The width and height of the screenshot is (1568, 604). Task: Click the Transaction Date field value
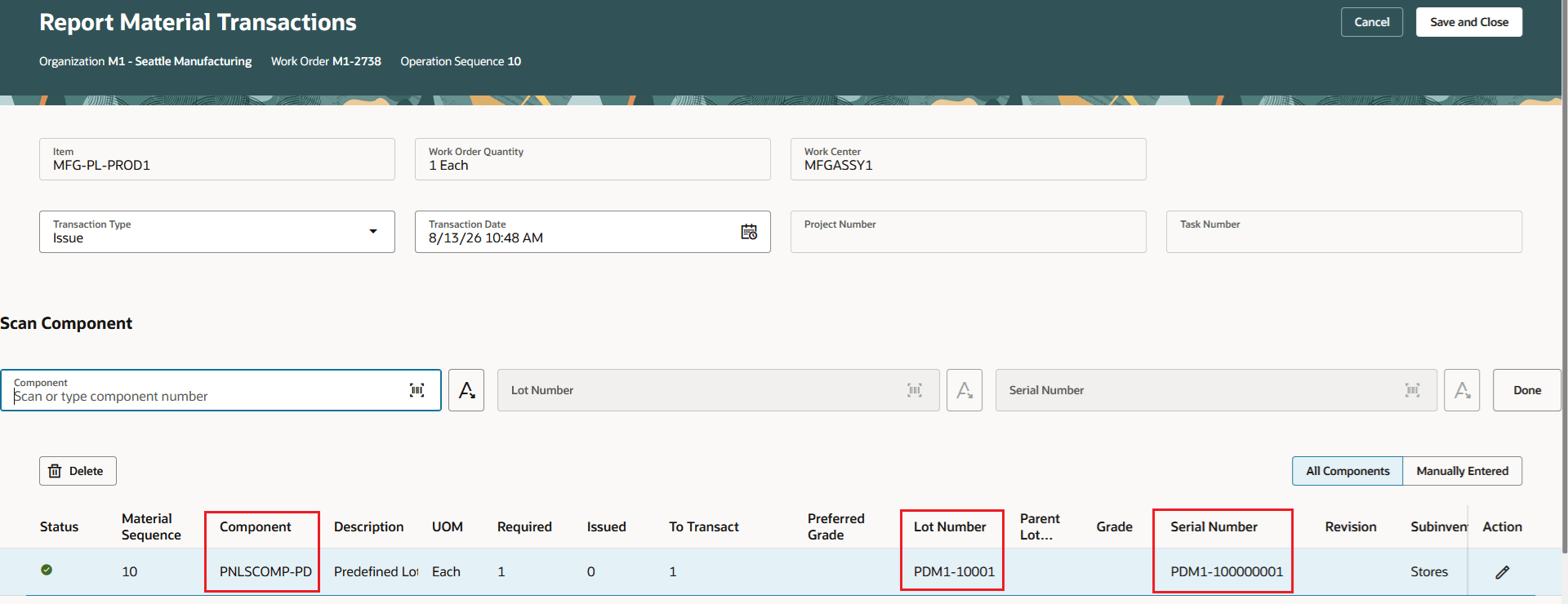486,238
